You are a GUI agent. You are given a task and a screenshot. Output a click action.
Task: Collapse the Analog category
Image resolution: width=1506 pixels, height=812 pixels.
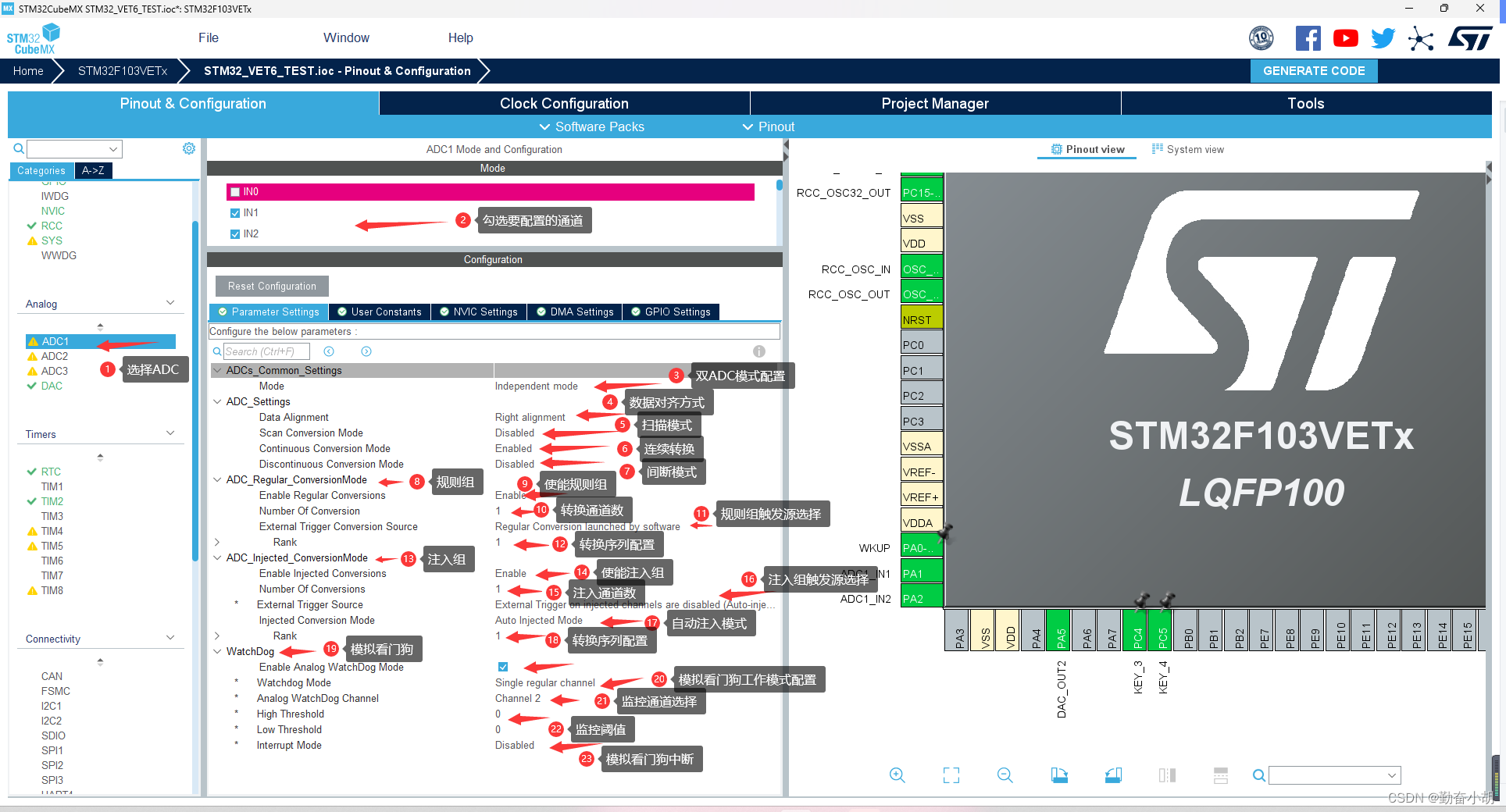point(170,303)
